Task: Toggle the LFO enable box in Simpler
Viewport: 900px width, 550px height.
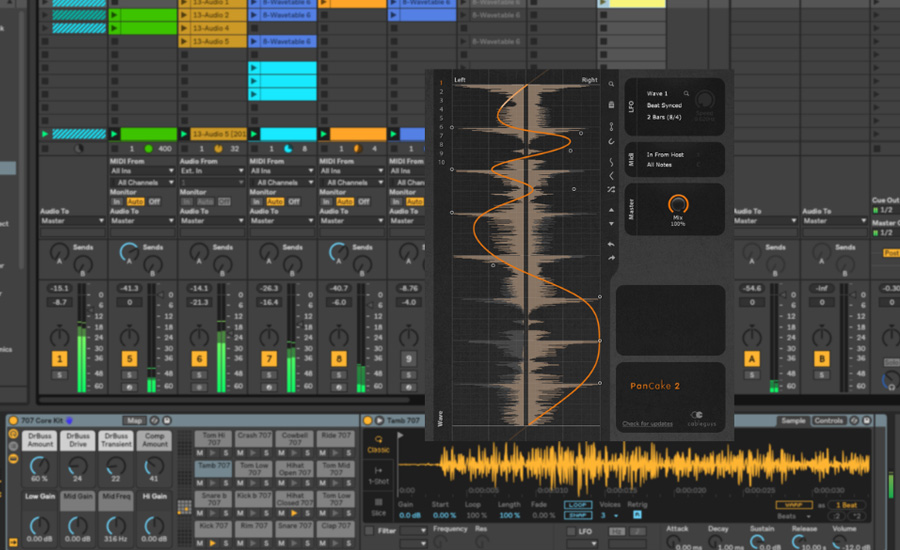Action: (571, 531)
